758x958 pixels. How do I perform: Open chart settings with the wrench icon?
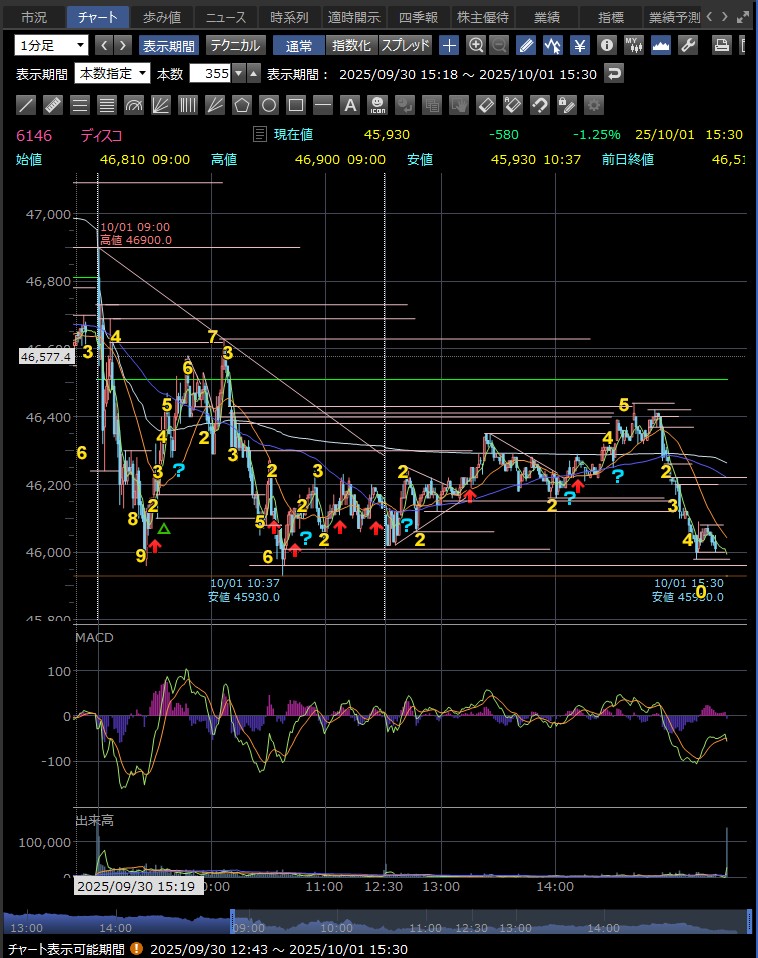coord(687,45)
